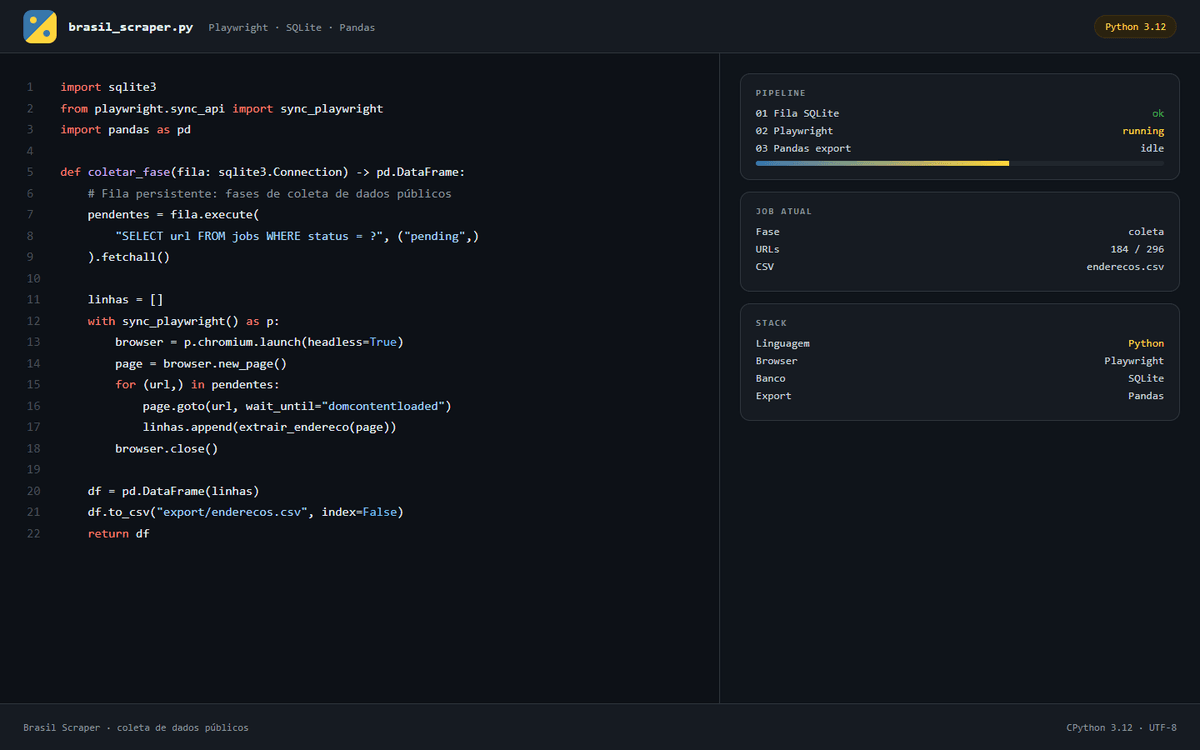Click the Brasil Scraper footer text

pyautogui.click(x=136, y=728)
